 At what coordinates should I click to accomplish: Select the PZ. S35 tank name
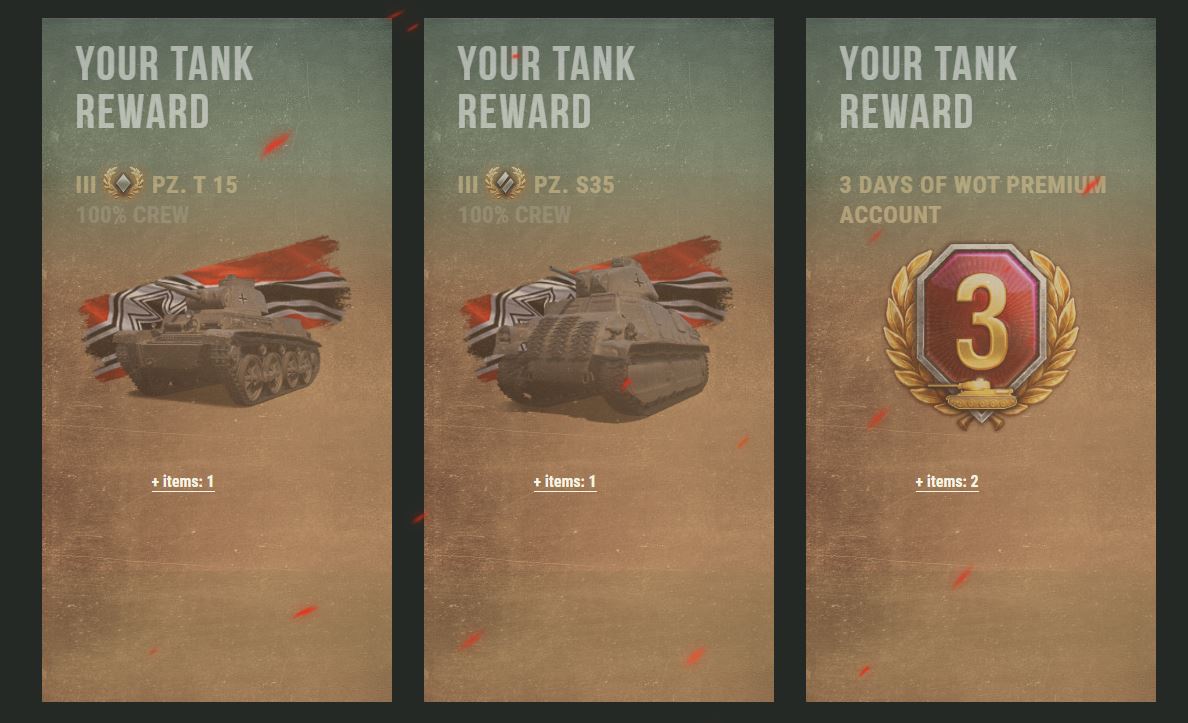574,185
